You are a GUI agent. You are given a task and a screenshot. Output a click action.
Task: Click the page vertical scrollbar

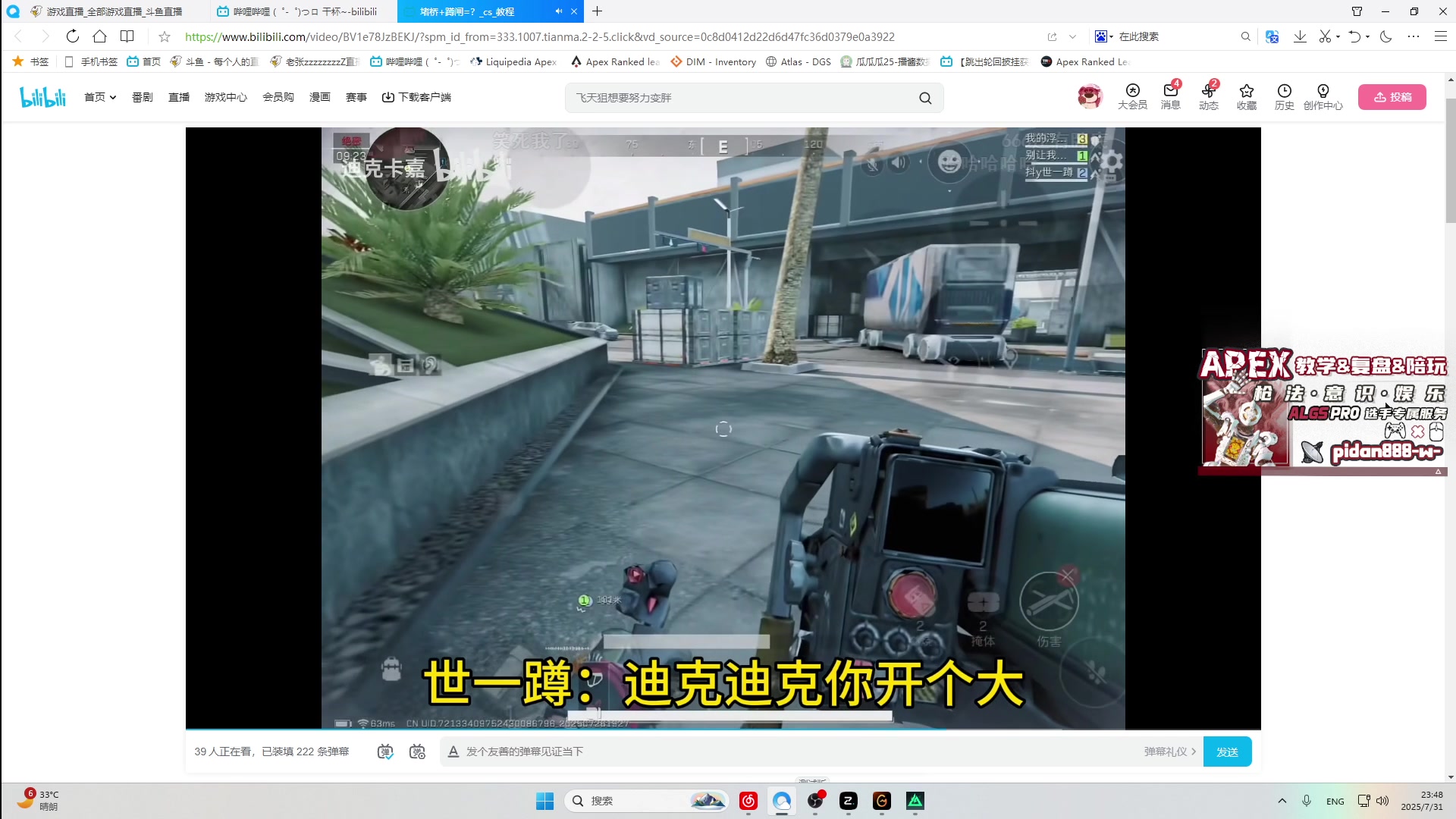1450,159
